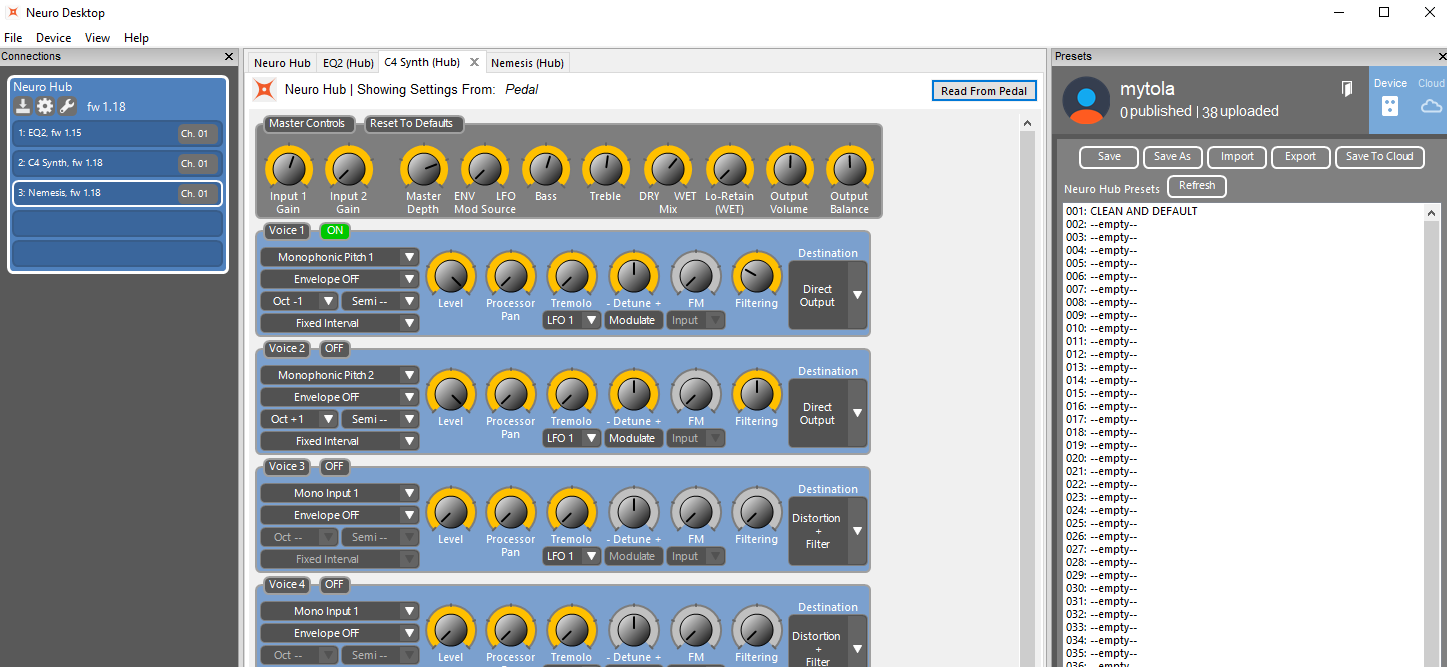The image size is (1447, 667).
Task: Click the Input 1 Gain knob
Action: point(289,168)
